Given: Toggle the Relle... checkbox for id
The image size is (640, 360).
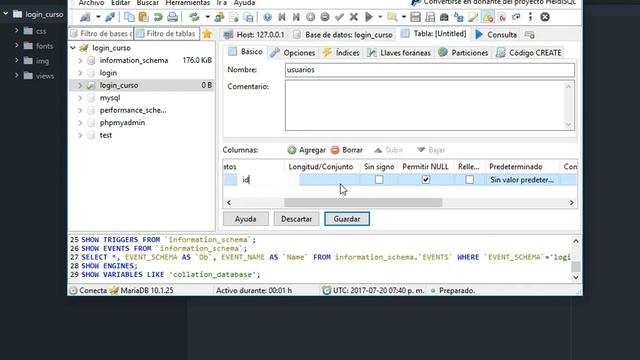Looking at the screenshot, I should click(469, 180).
